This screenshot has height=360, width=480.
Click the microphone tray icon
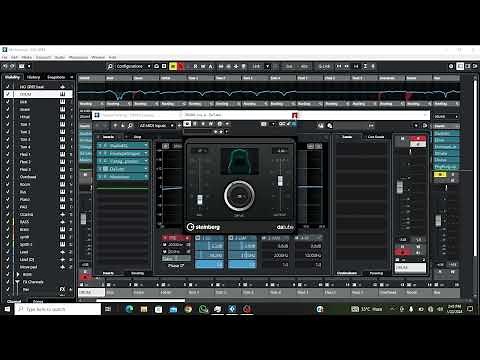[x=411, y=309]
